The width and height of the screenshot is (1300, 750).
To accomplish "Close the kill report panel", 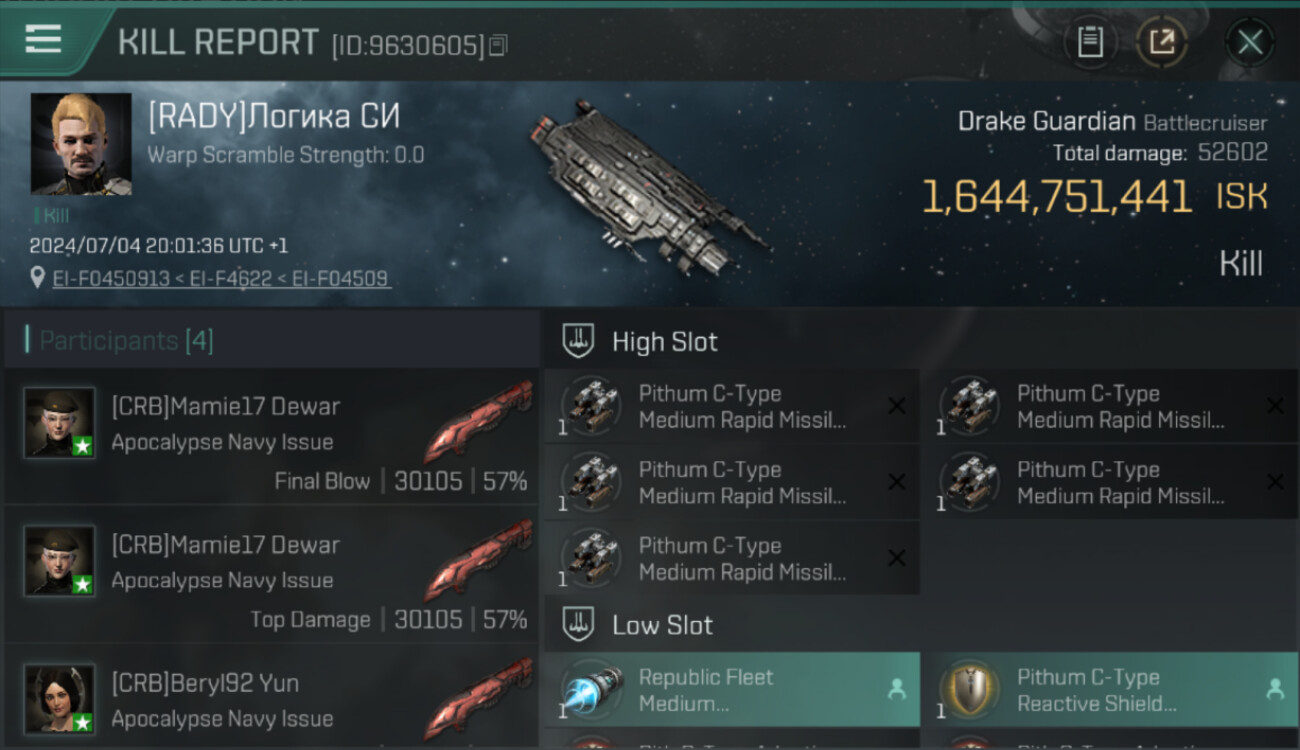I will tap(1250, 42).
